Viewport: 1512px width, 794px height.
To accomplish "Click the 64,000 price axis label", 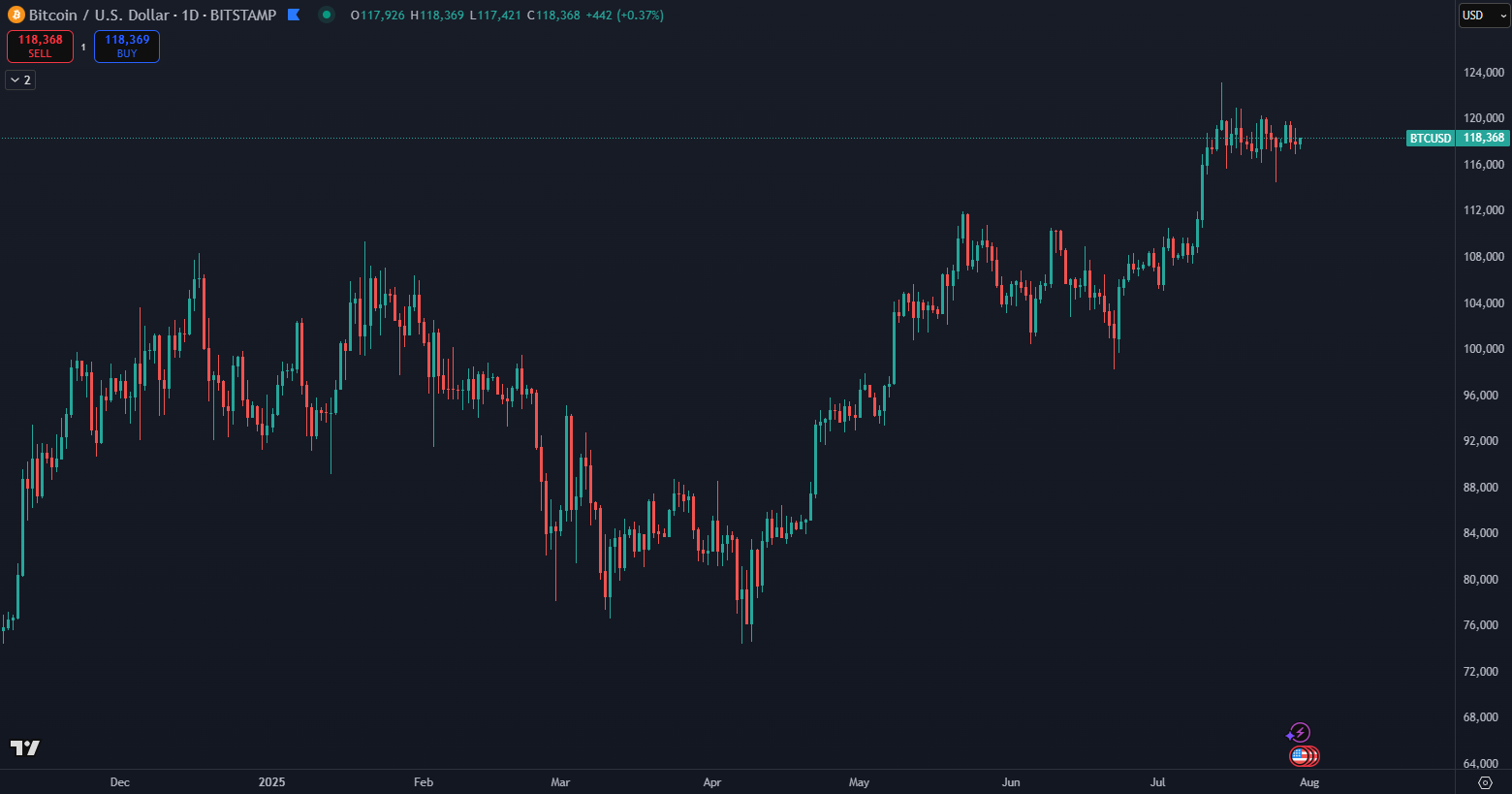I will point(1481,764).
